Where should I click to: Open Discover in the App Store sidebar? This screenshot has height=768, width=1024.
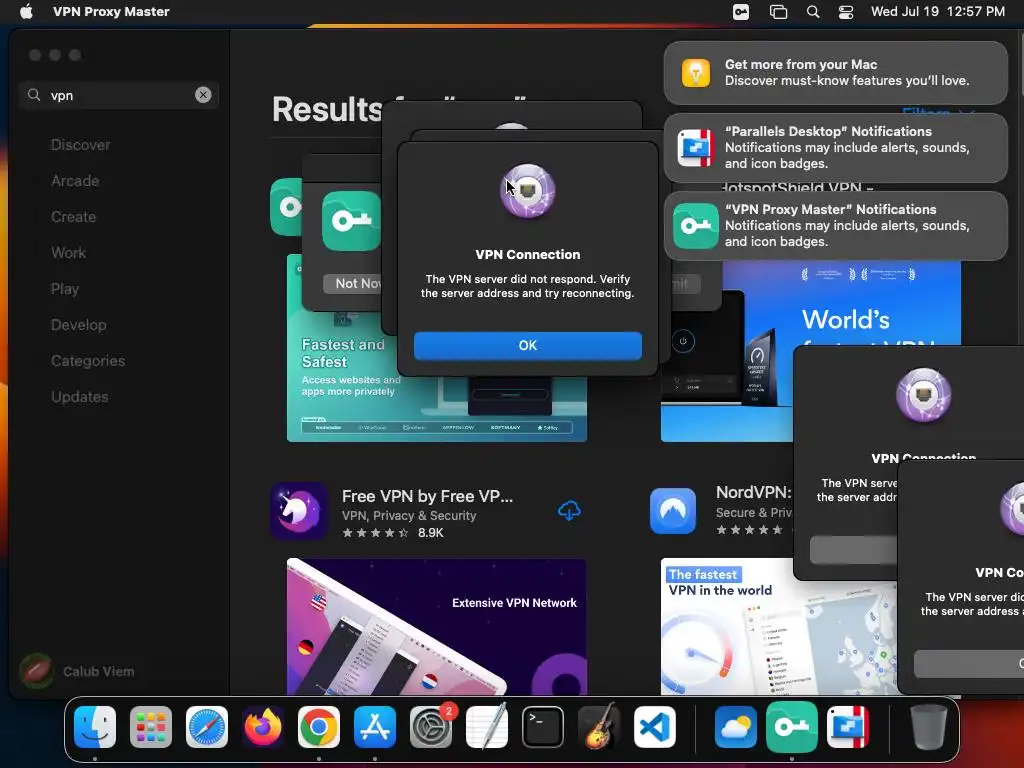[x=80, y=145]
